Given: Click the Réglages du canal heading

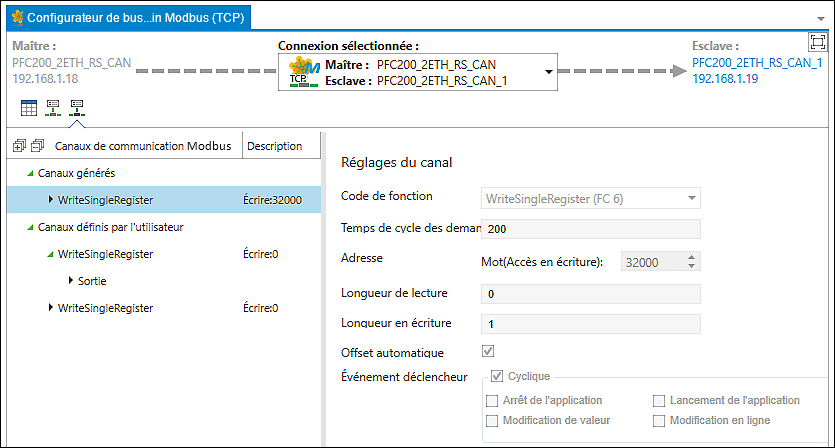Looking at the screenshot, I should tap(396, 162).
